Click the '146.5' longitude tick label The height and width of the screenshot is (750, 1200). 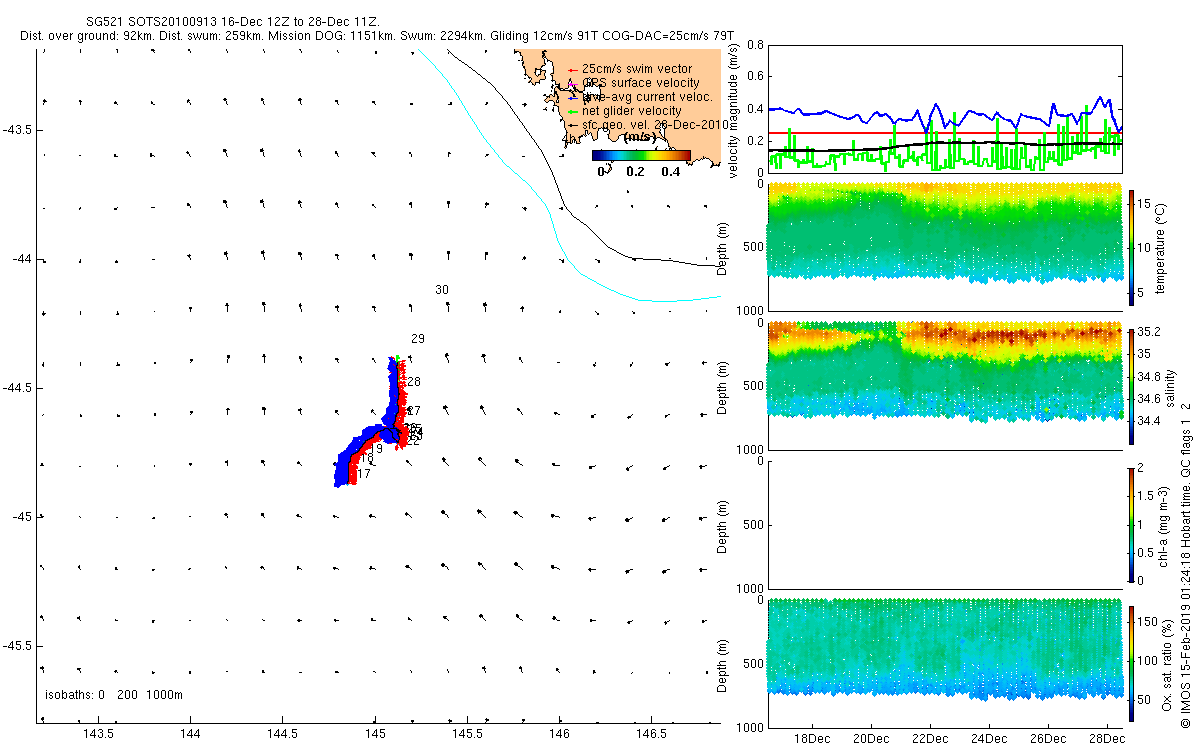click(x=651, y=734)
